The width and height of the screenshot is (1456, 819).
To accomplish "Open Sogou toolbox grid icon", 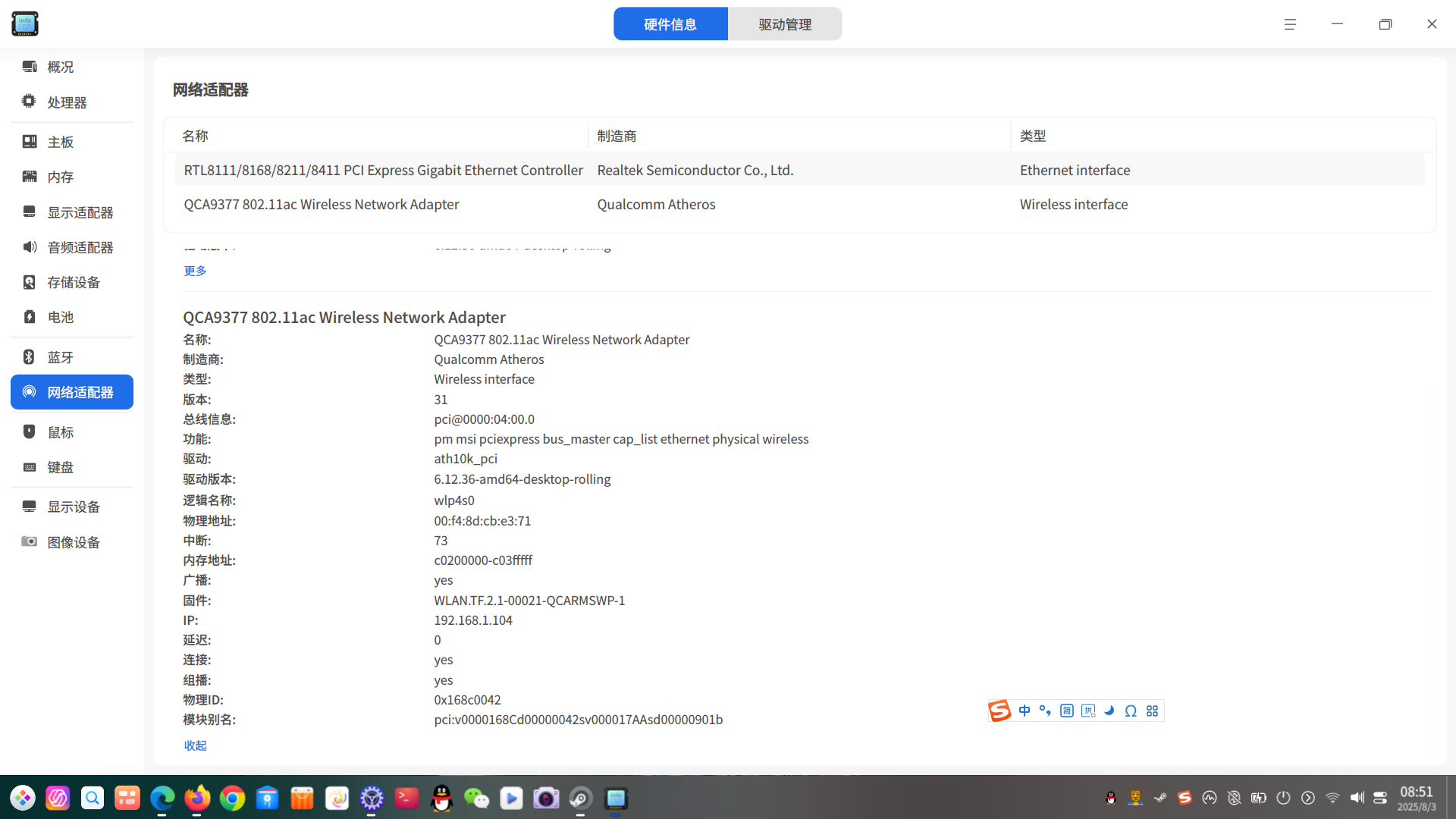I will [1152, 711].
